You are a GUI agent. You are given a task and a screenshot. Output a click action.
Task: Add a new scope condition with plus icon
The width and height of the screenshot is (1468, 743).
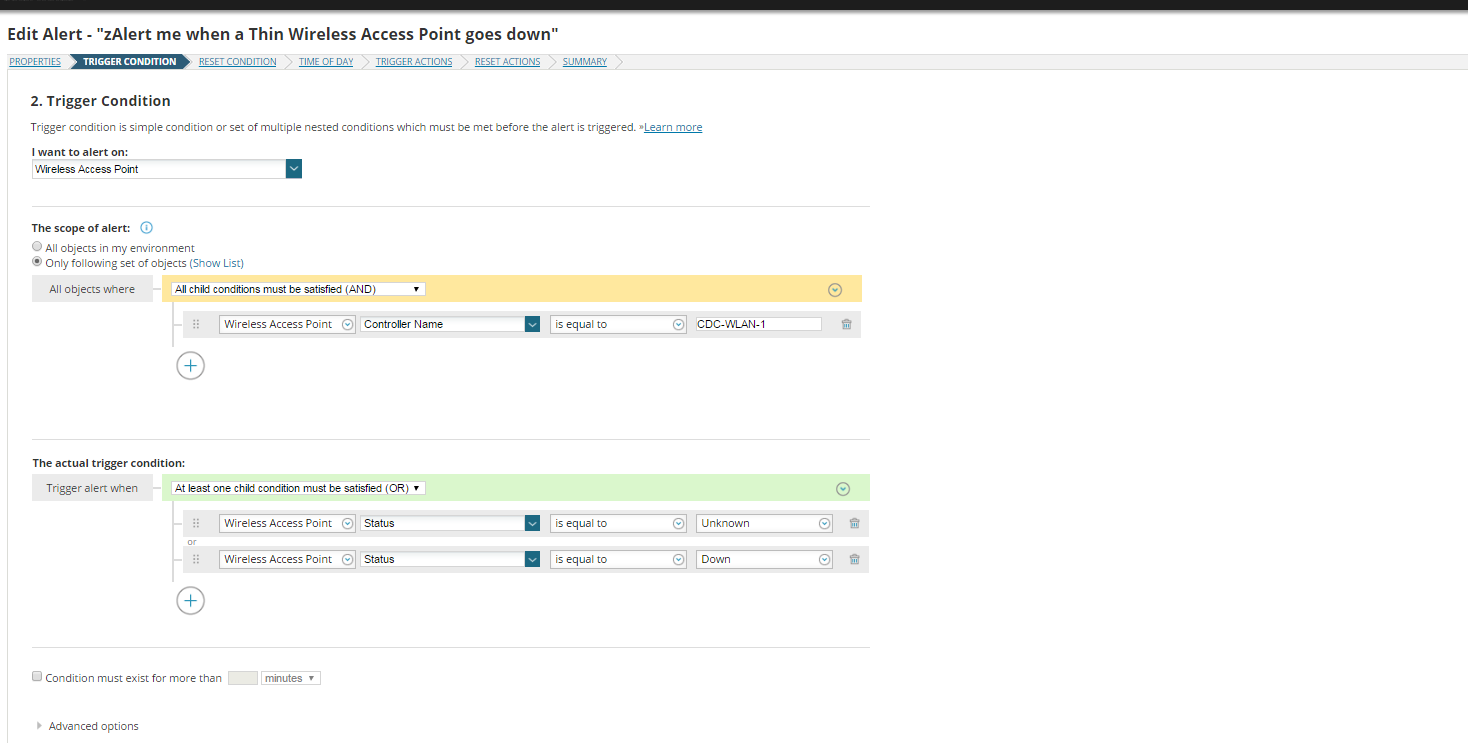[190, 365]
